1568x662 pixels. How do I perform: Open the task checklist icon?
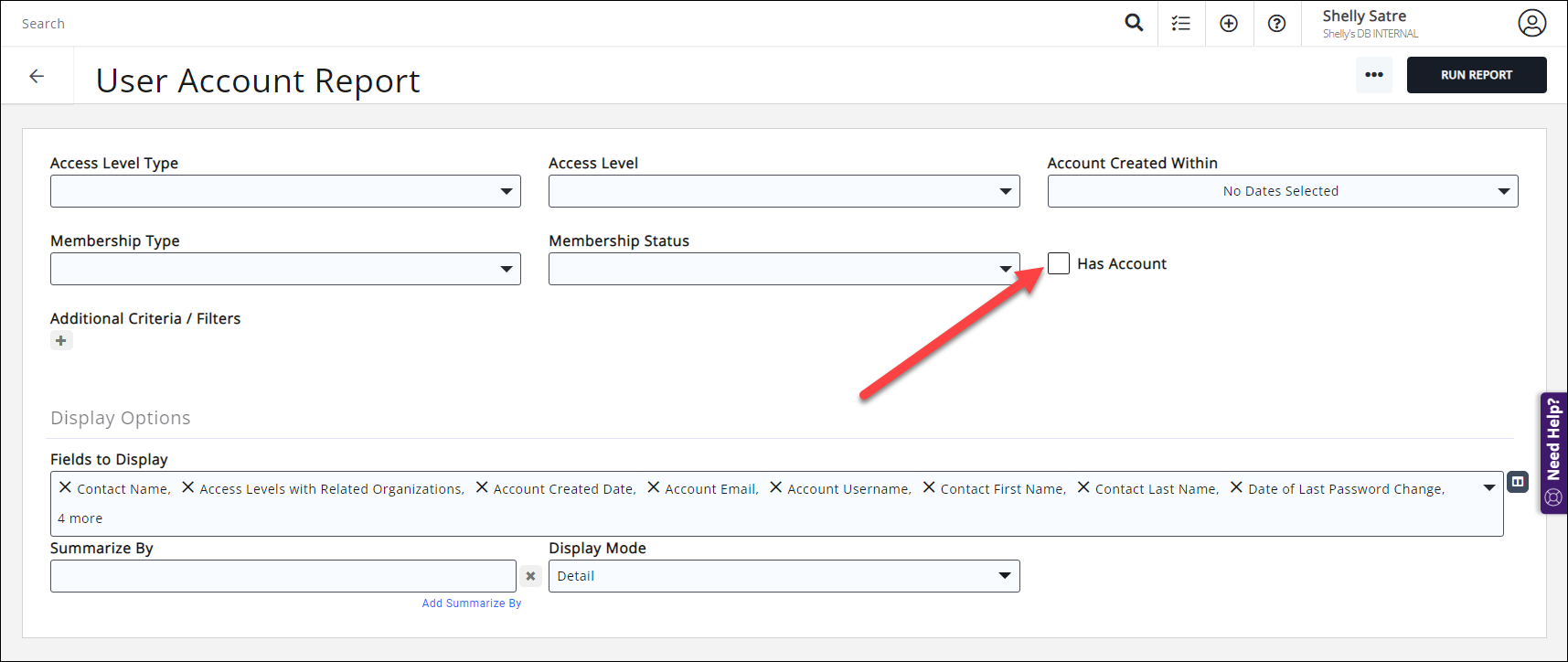pyautogui.click(x=1181, y=24)
